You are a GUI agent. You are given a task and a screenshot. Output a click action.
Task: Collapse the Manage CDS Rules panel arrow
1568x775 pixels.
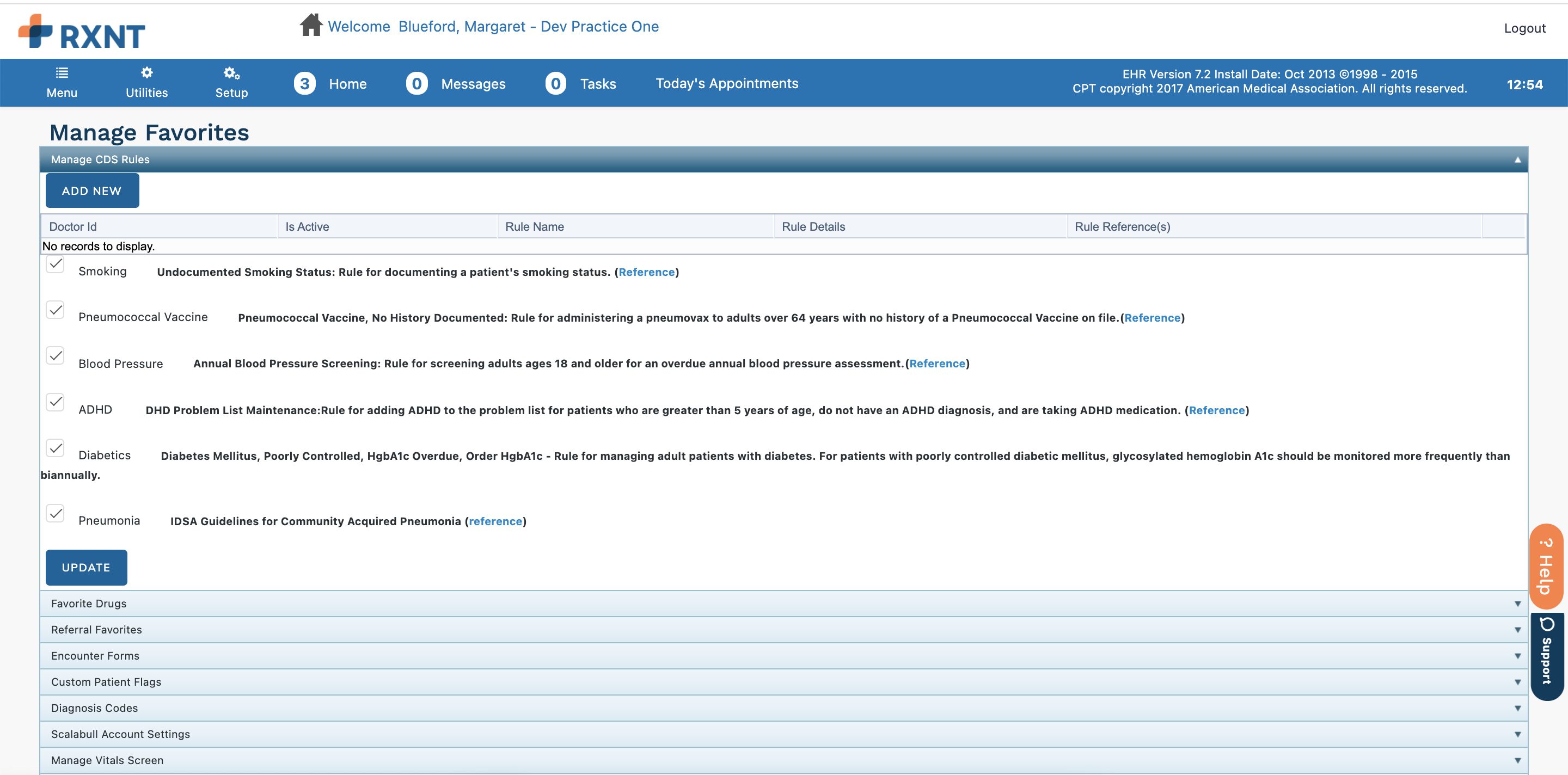pyautogui.click(x=1517, y=159)
